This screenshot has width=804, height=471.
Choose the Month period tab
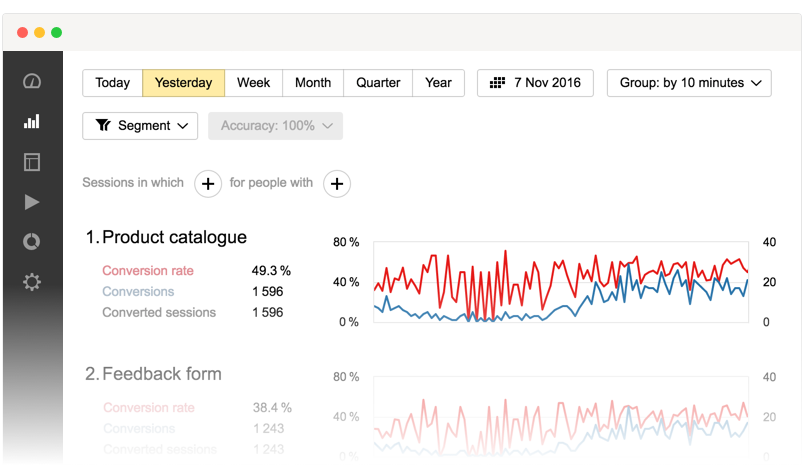[x=313, y=83]
